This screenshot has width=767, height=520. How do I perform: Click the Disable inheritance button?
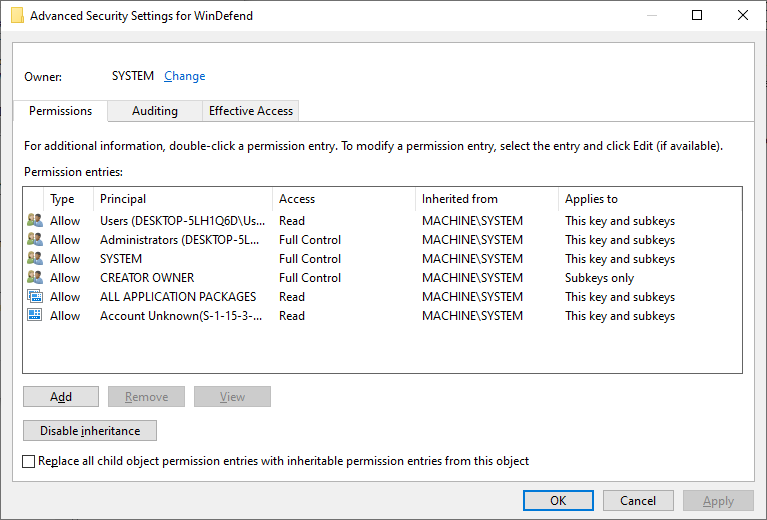[90, 431]
